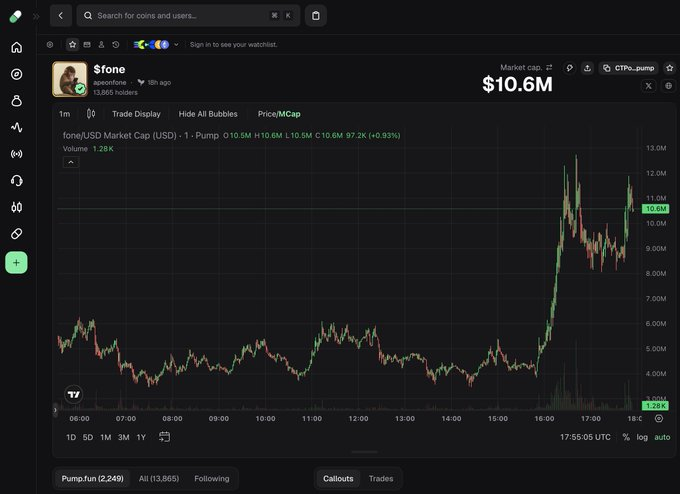Switch to the Following tab
The width and height of the screenshot is (680, 494).
pyautogui.click(x=212, y=478)
